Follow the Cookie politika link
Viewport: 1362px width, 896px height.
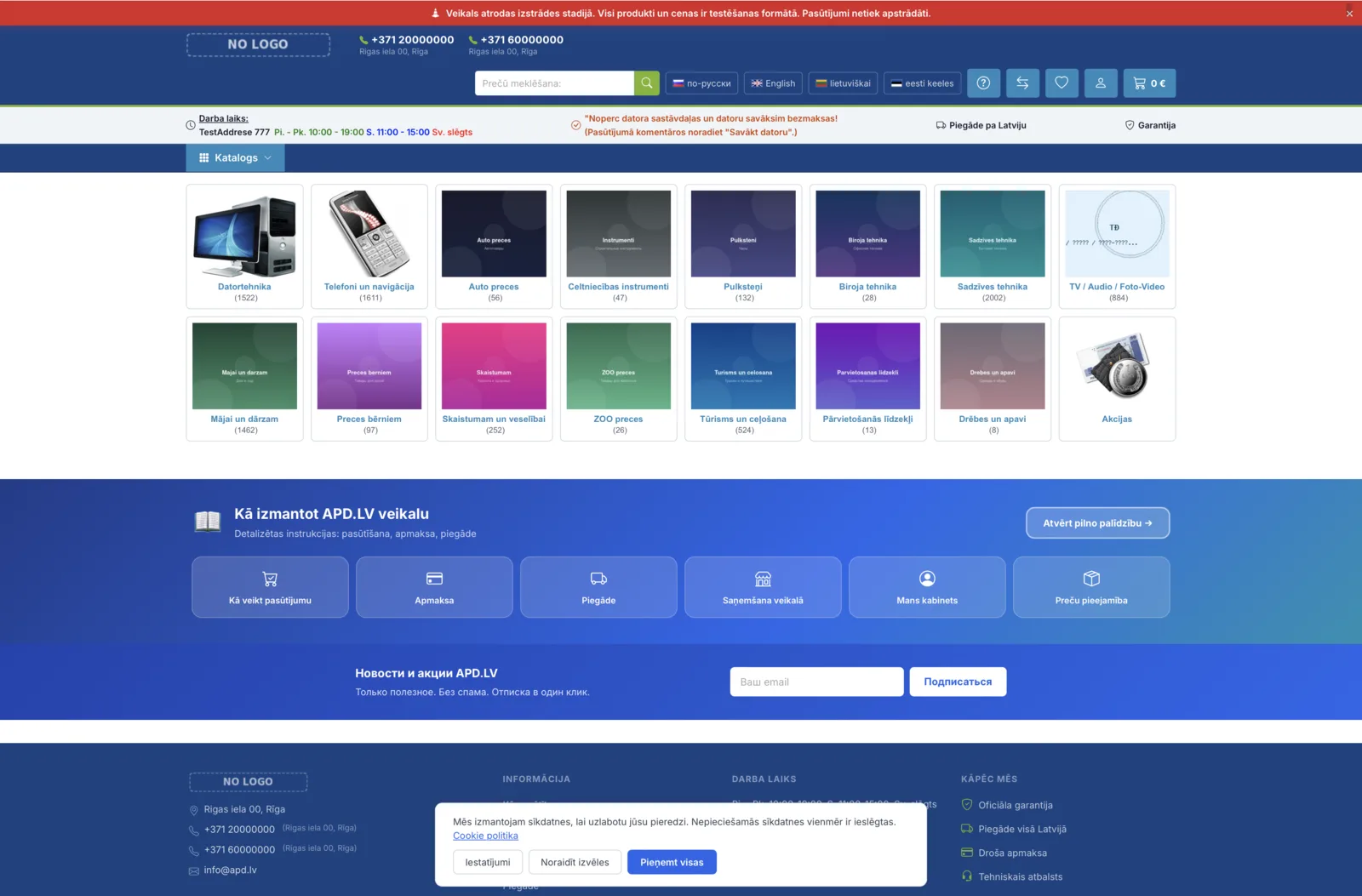tap(485, 836)
